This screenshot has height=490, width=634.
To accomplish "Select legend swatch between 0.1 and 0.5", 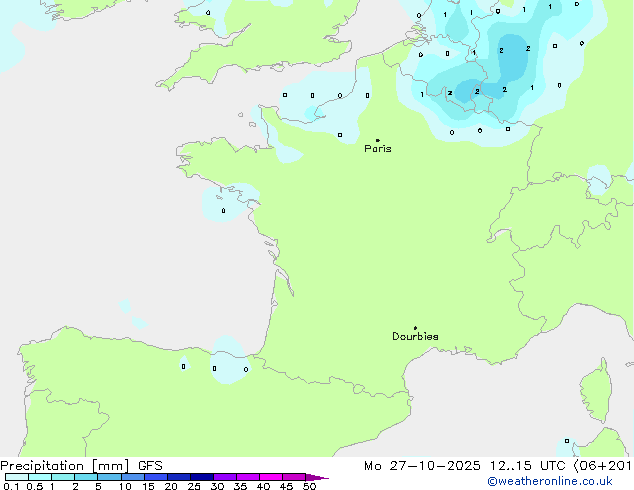I will click(17, 477).
